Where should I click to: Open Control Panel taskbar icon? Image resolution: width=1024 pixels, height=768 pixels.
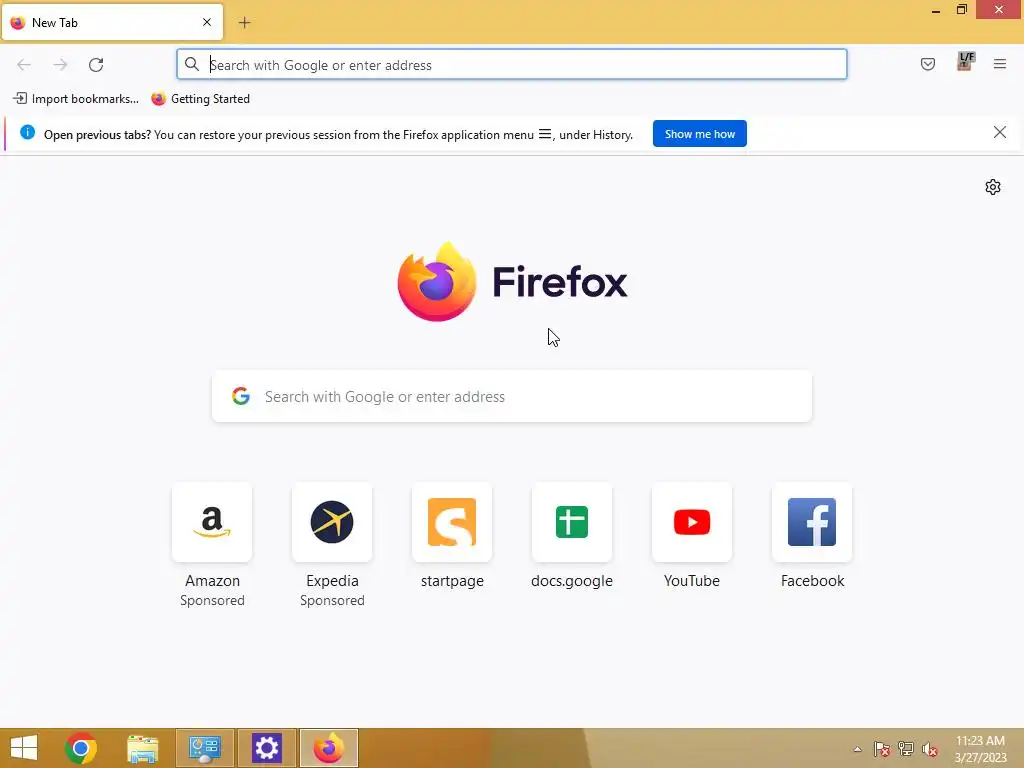[x=204, y=748]
